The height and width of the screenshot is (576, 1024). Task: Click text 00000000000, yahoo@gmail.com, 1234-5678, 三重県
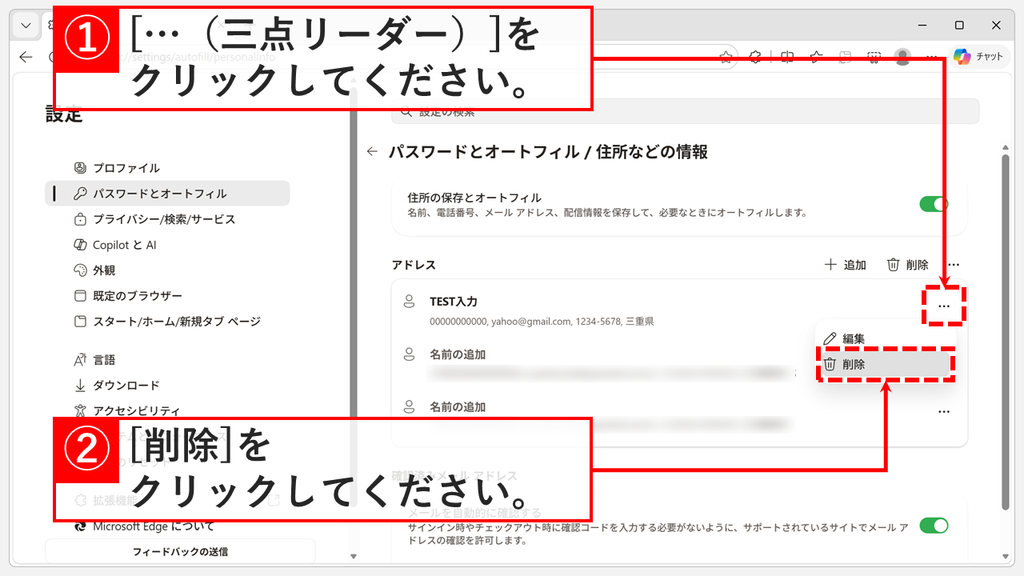click(541, 321)
